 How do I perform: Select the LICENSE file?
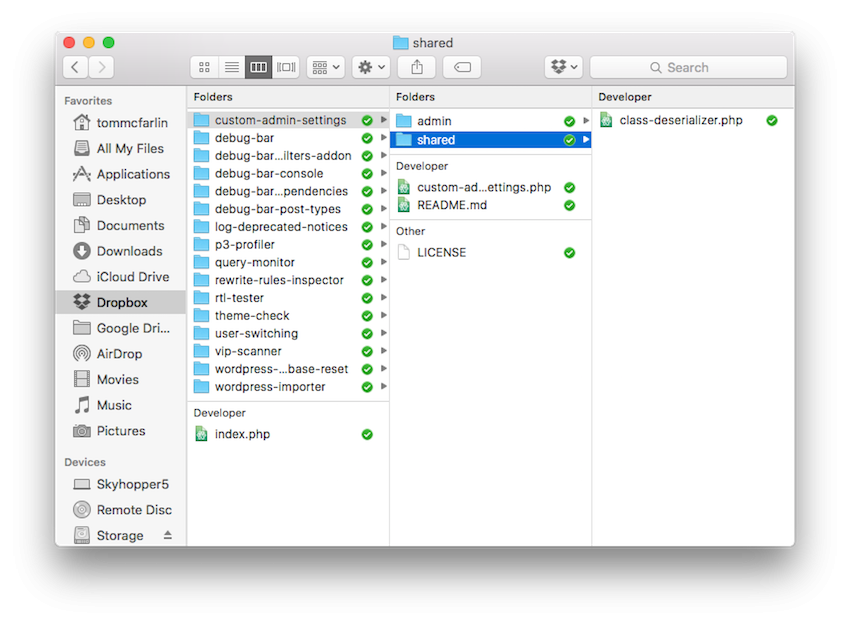(490, 253)
